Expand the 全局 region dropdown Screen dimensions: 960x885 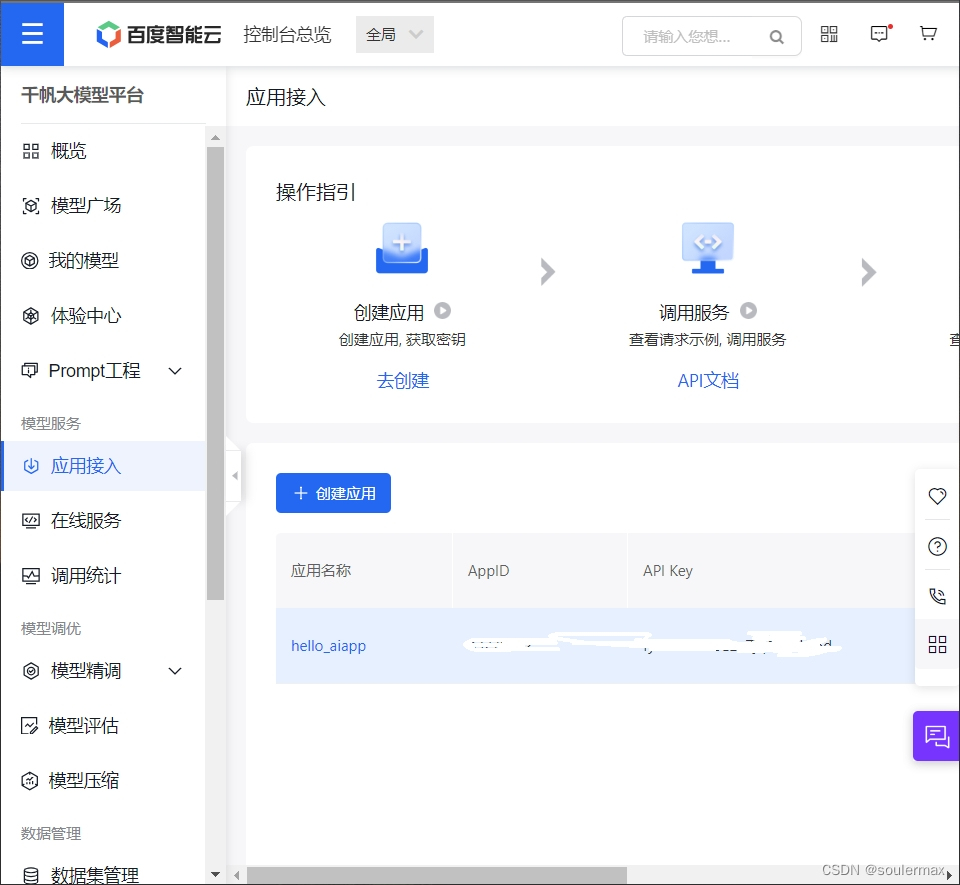click(x=394, y=34)
